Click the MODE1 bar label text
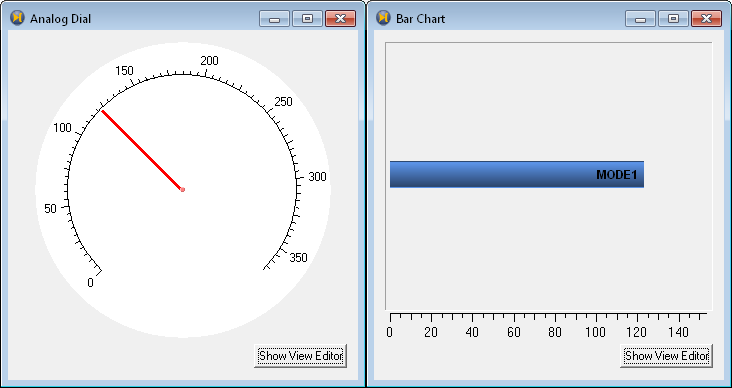The image size is (732, 388). [616, 175]
